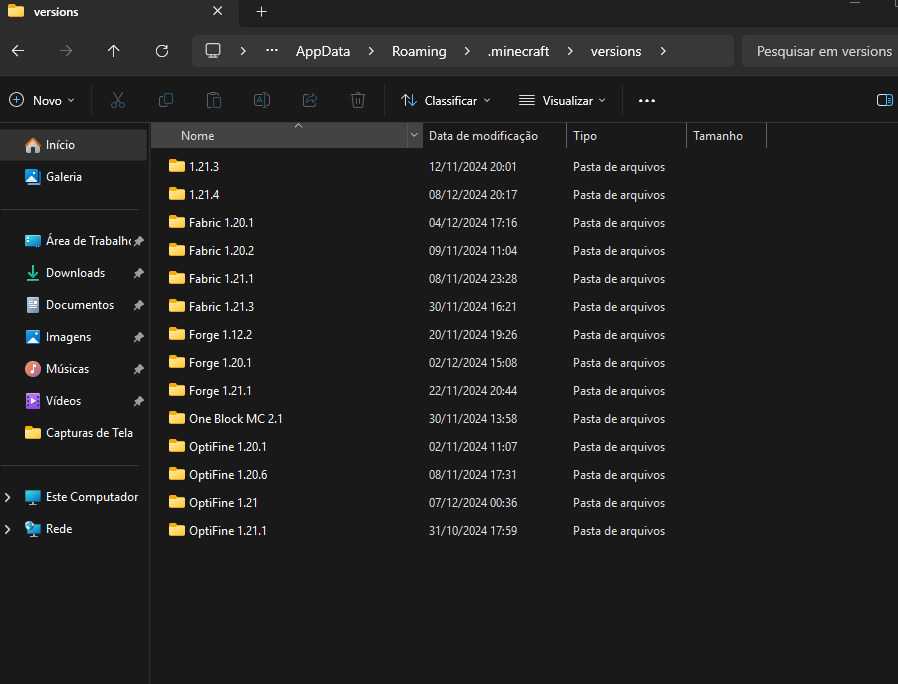Open the Classificar sort menu
898x684 pixels.
(x=446, y=100)
